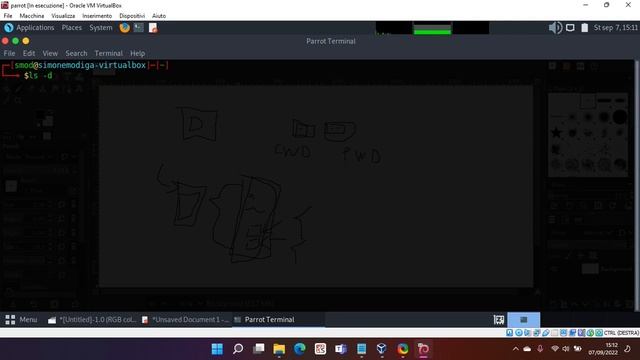This screenshot has height=360, width=640.
Task: Open the network status icon in Parrot panel
Action: coord(570,28)
